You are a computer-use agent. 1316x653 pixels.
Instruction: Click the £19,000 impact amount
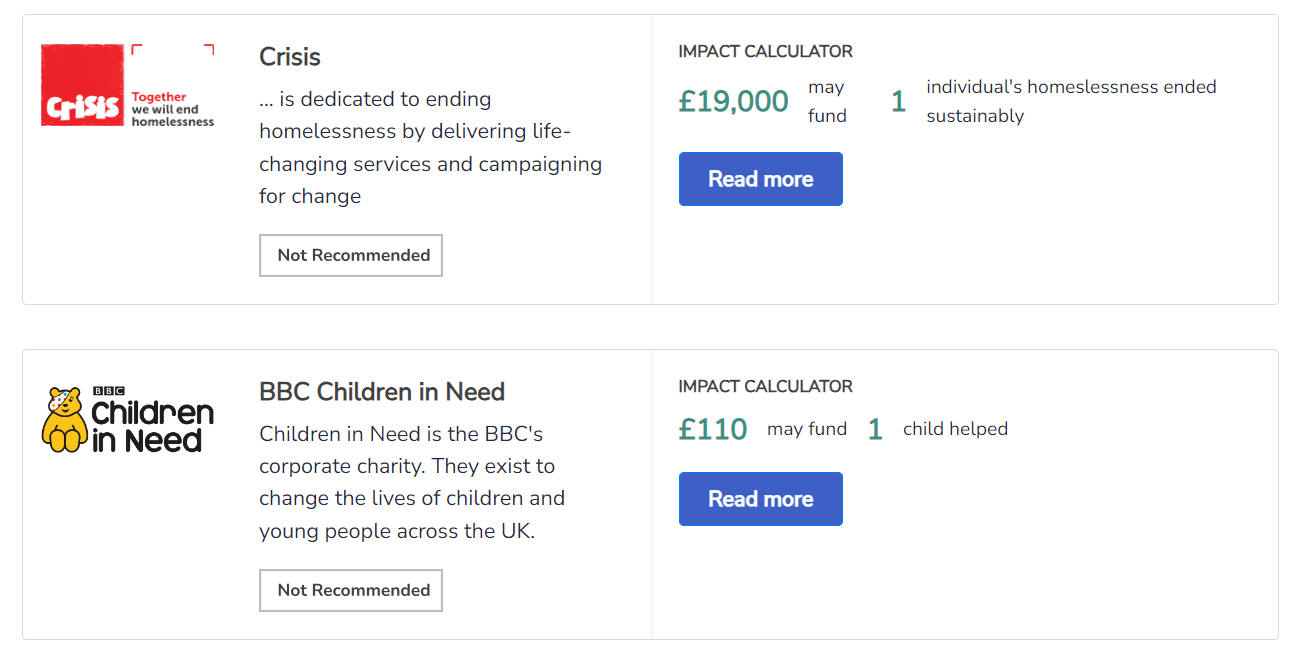pyautogui.click(x=733, y=102)
